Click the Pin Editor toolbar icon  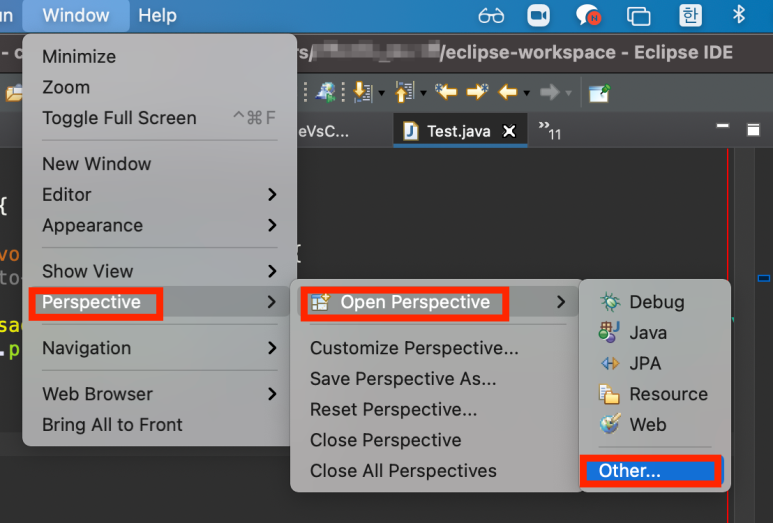(x=599, y=93)
